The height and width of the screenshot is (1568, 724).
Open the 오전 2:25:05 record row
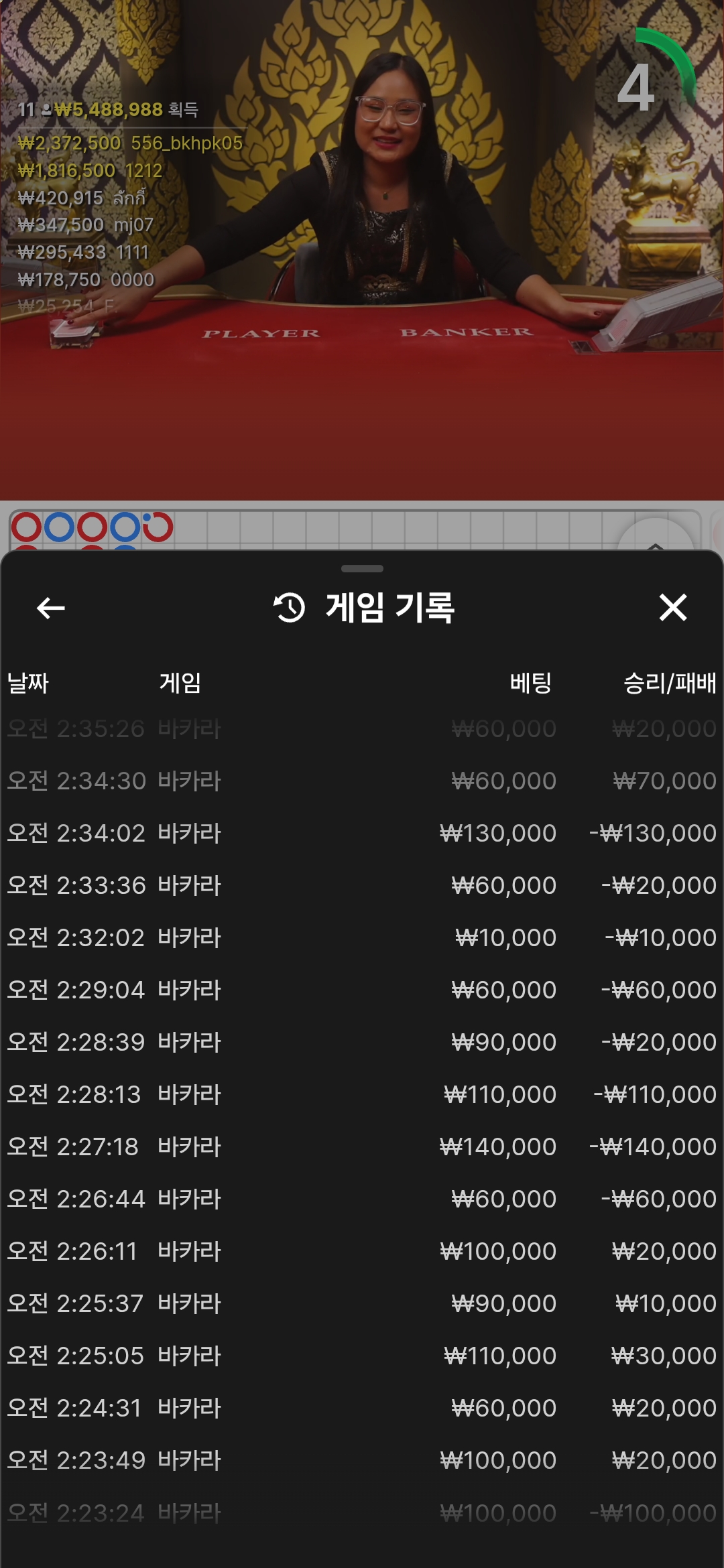coord(362,1356)
